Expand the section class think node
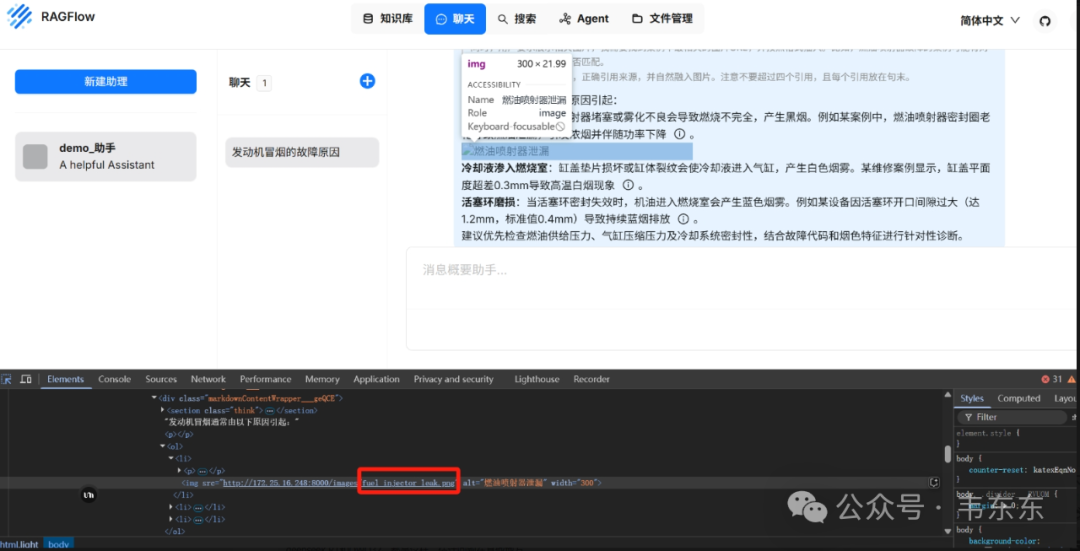1080x551 pixels. pyautogui.click(x=163, y=410)
